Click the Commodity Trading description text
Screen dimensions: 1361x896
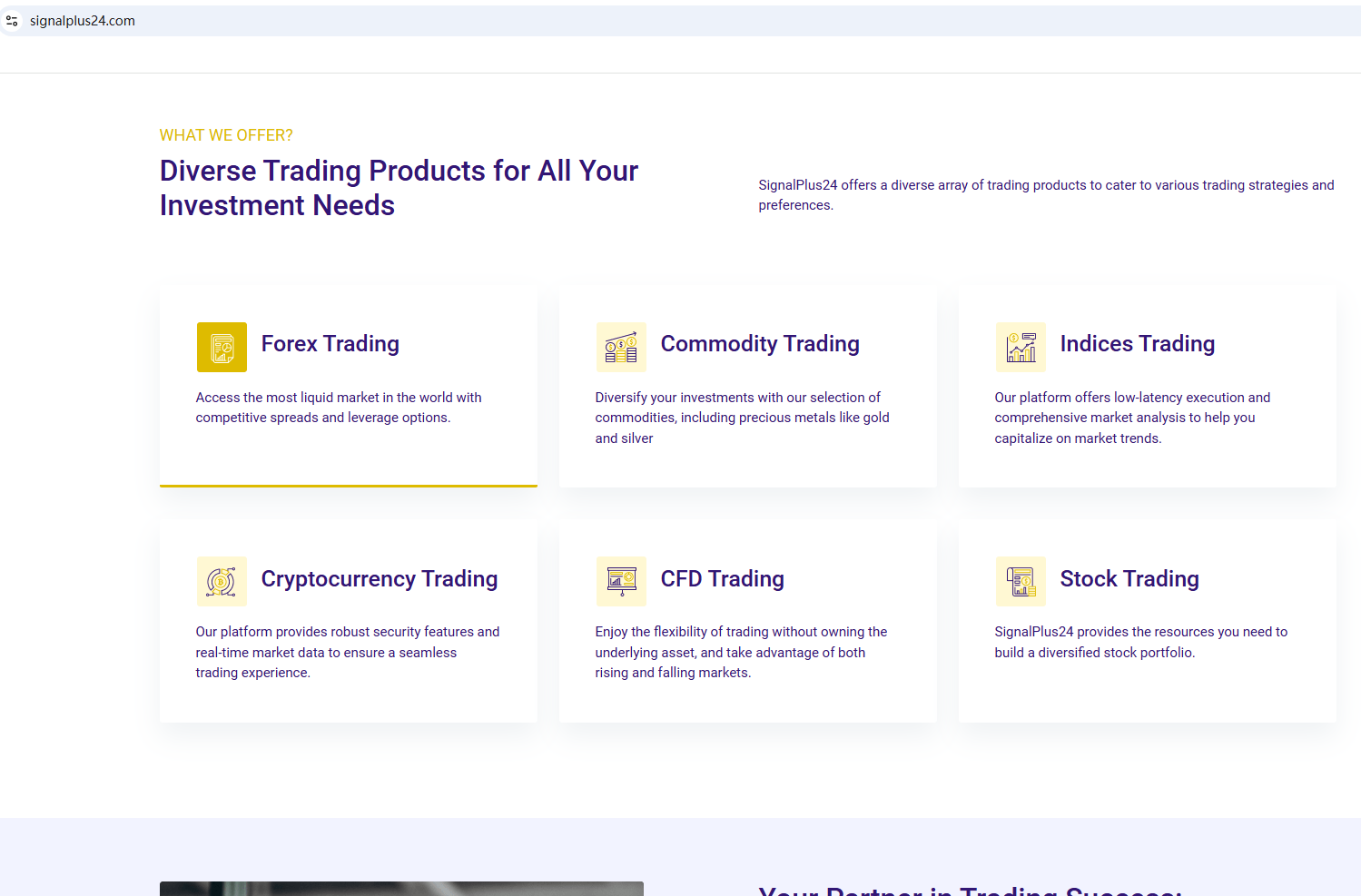741,418
